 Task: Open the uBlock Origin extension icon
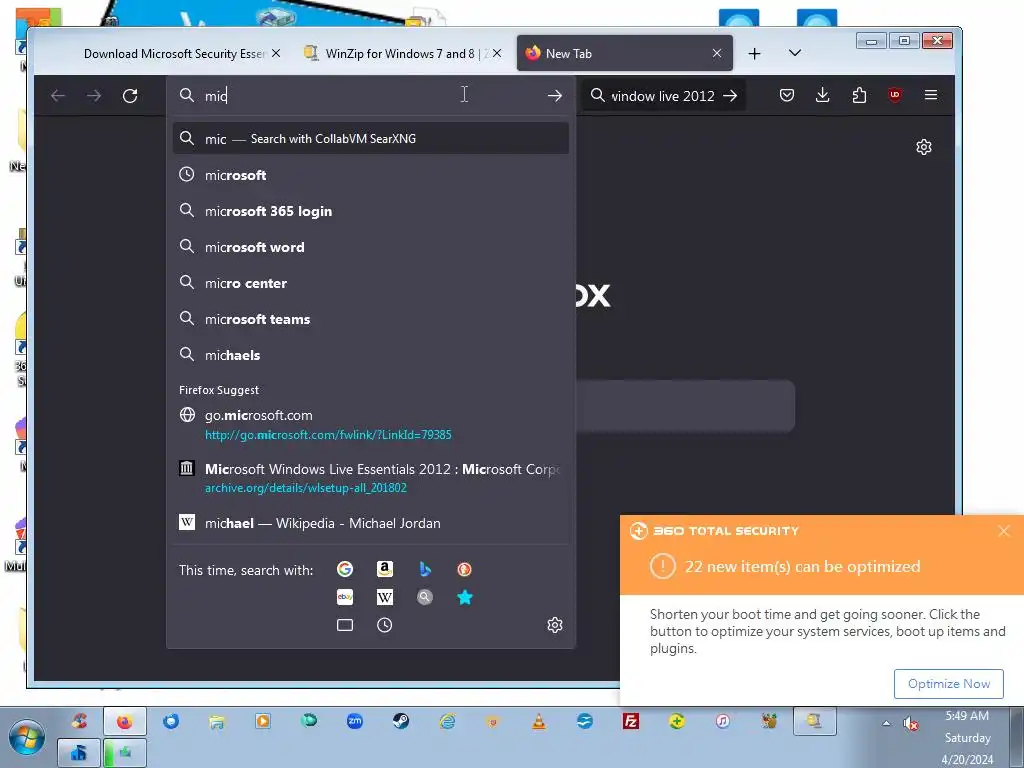895,95
